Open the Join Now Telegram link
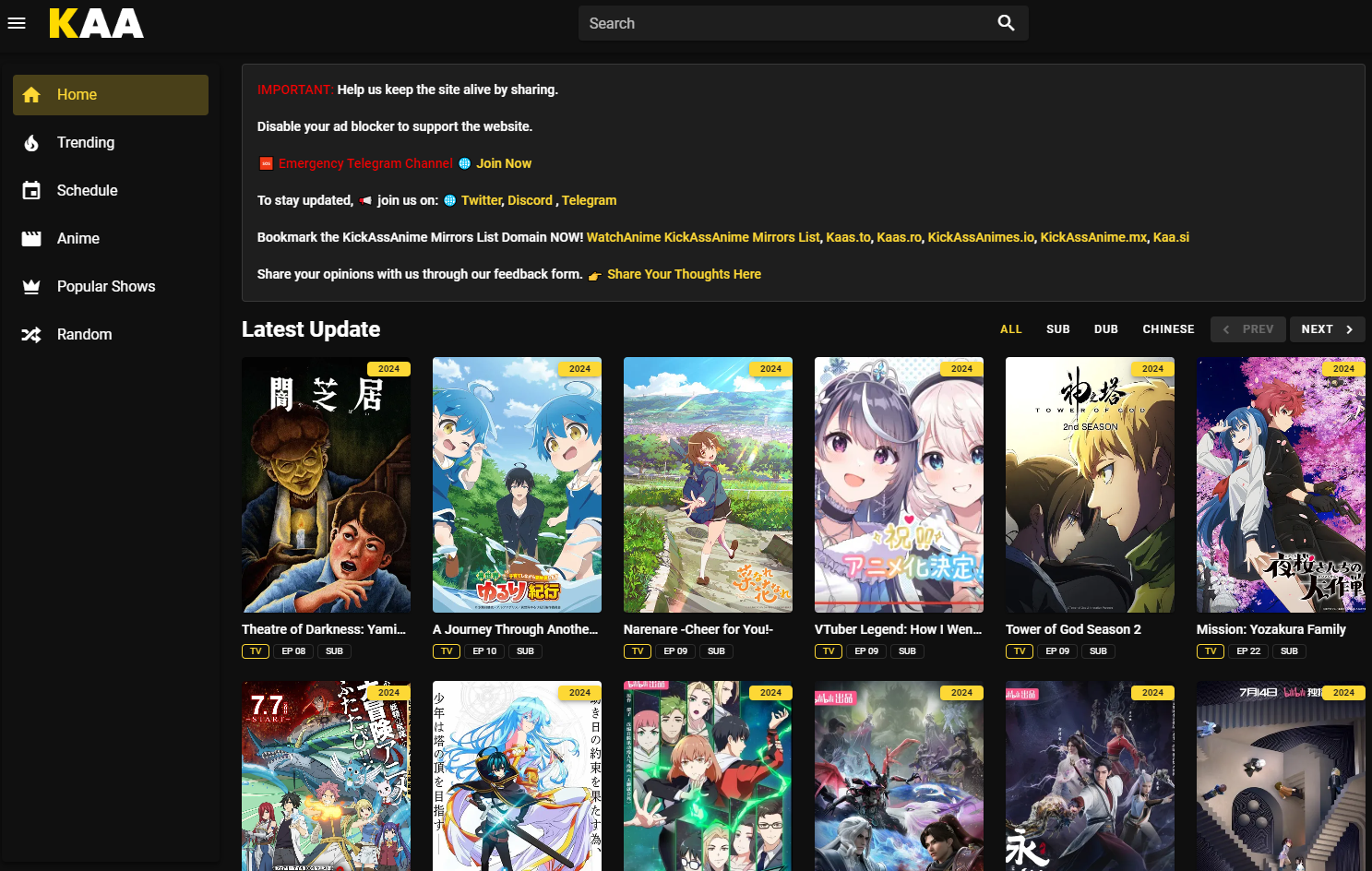1372x871 pixels. tap(503, 163)
